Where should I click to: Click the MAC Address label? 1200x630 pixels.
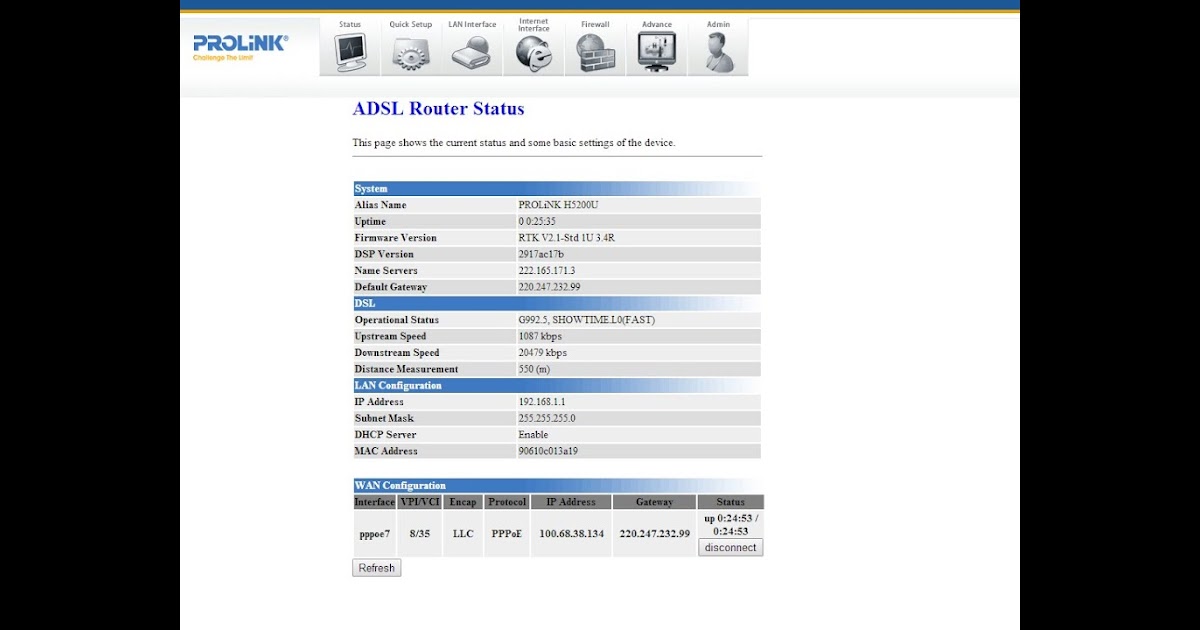(385, 451)
